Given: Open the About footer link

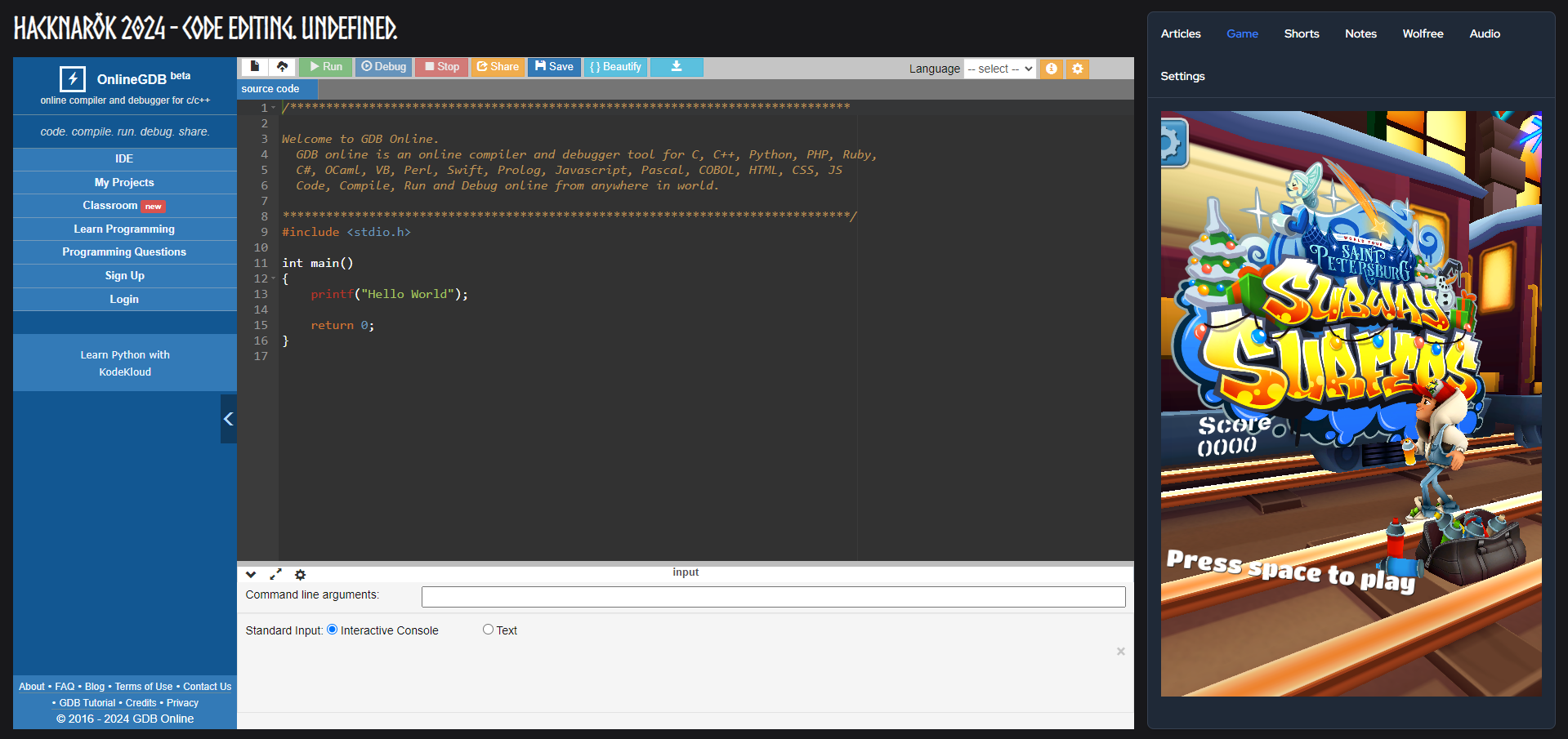Looking at the screenshot, I should [x=32, y=687].
